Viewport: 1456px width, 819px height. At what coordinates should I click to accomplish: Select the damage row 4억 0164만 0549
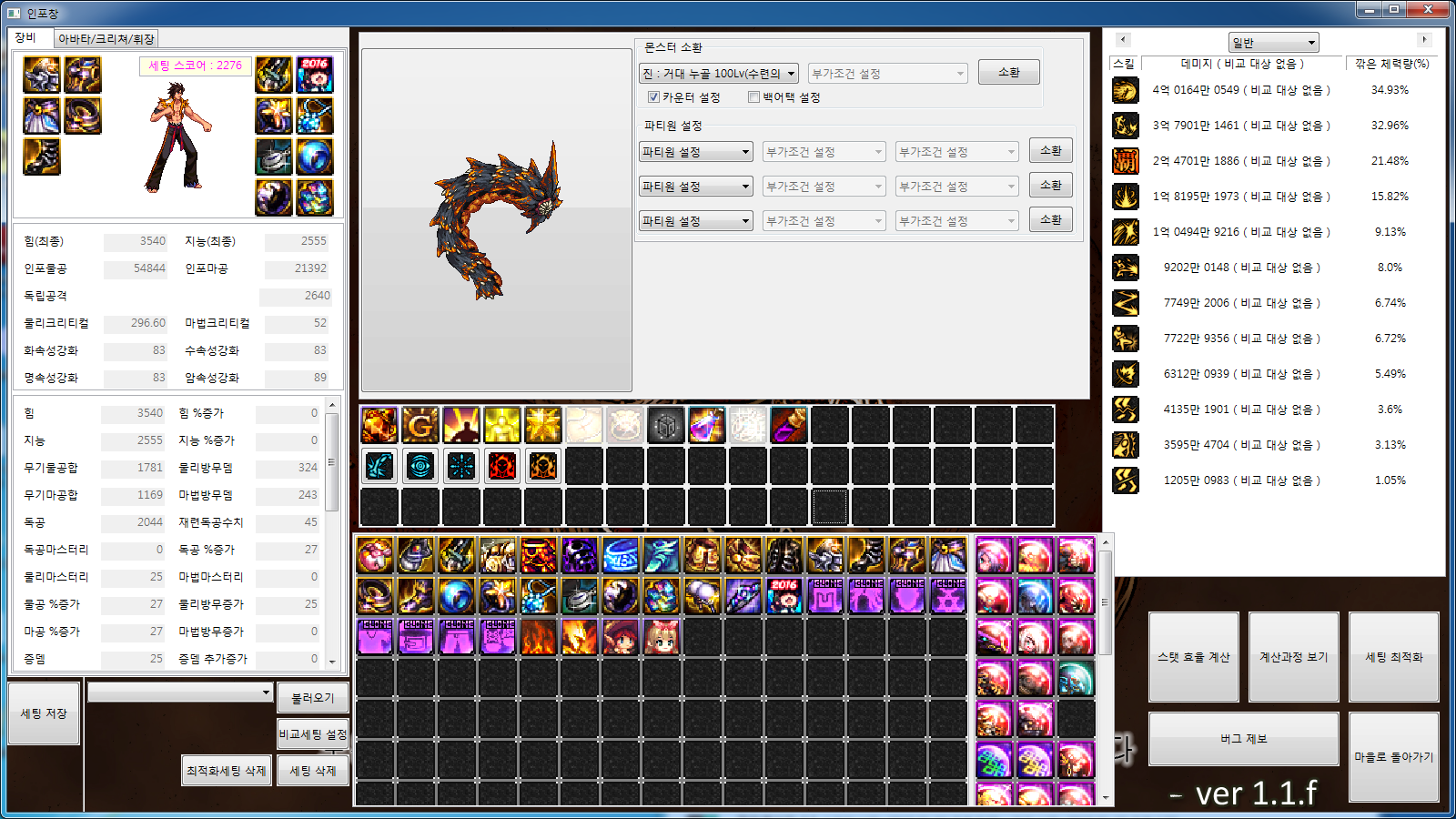tap(1241, 90)
